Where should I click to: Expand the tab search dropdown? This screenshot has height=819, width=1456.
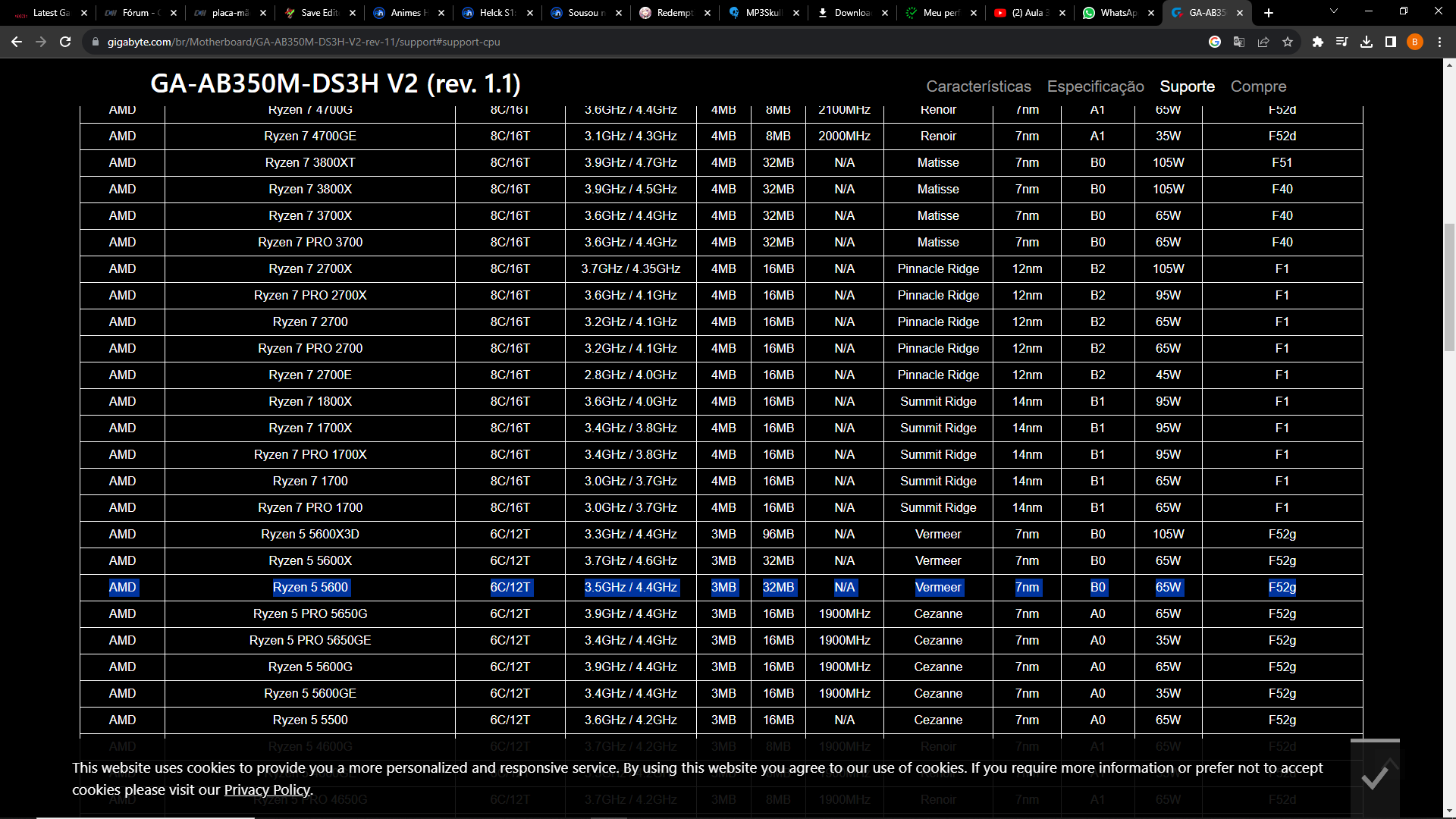[x=1334, y=11]
